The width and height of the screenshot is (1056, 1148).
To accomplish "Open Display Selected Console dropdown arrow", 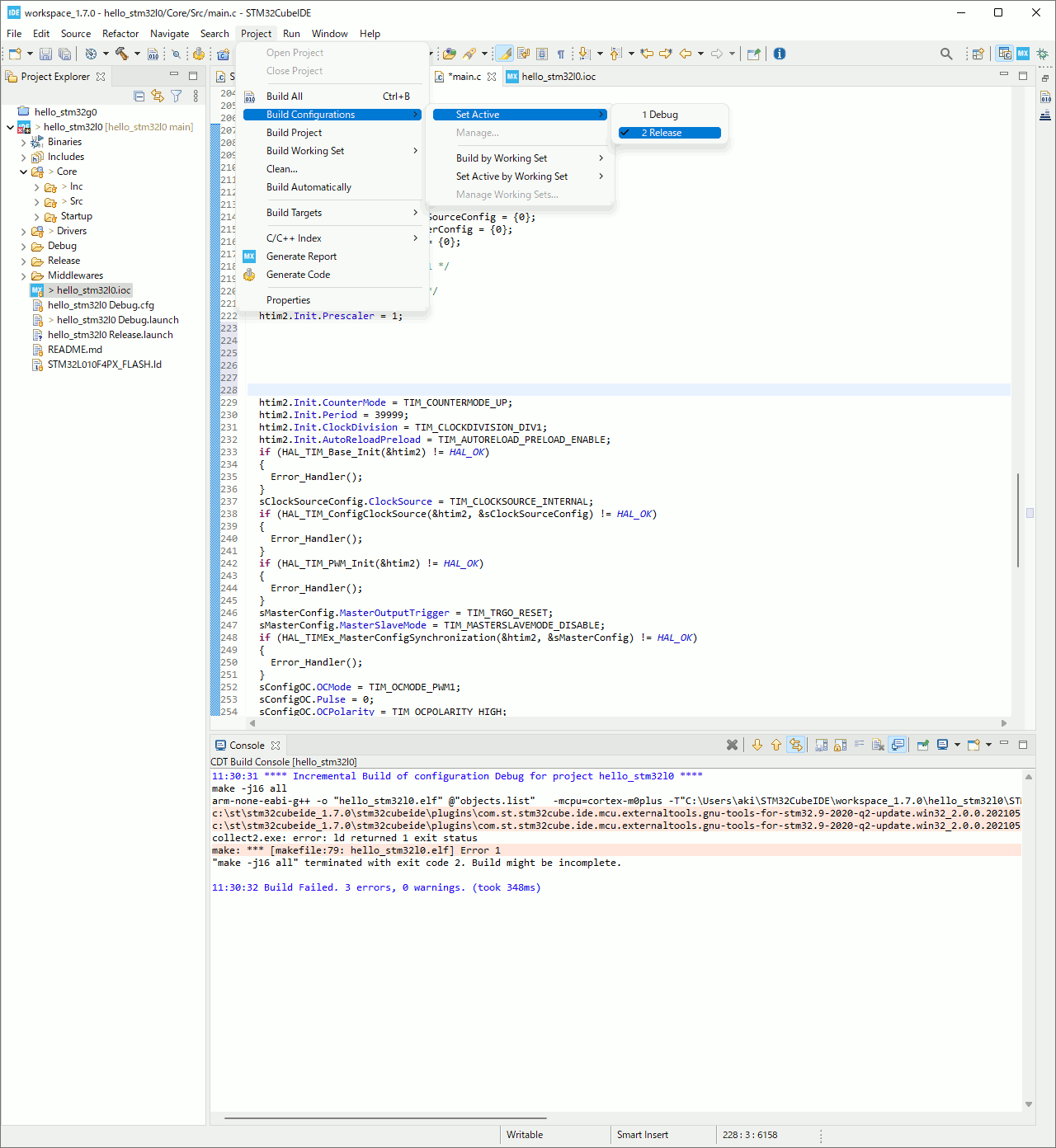I will tap(957, 745).
